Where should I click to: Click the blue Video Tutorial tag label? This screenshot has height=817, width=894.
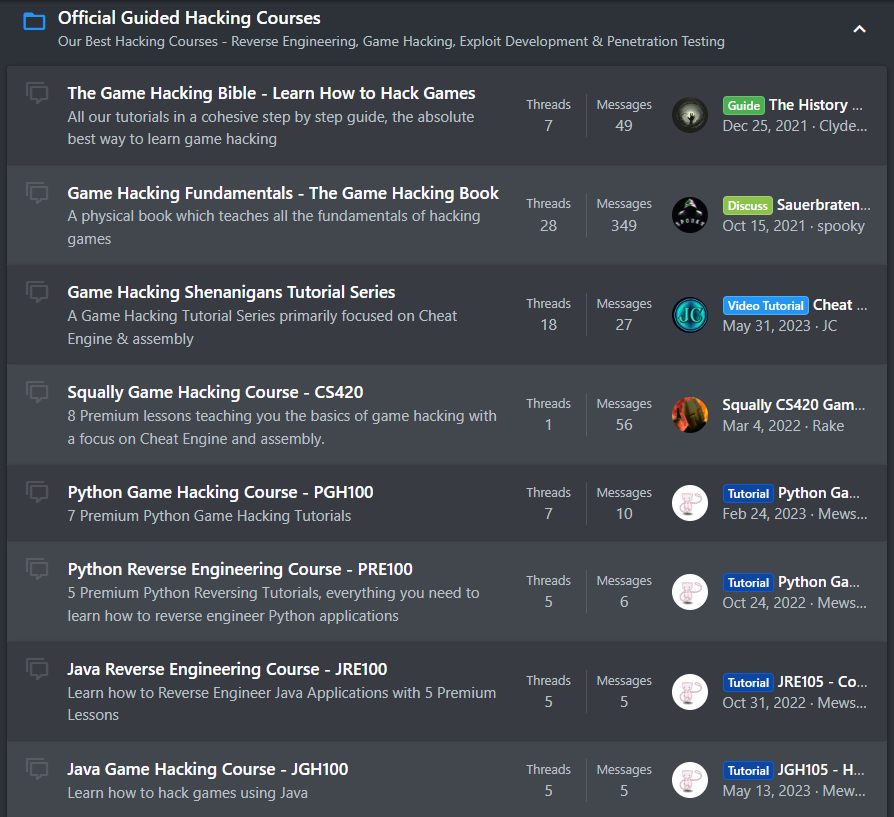[x=766, y=306]
